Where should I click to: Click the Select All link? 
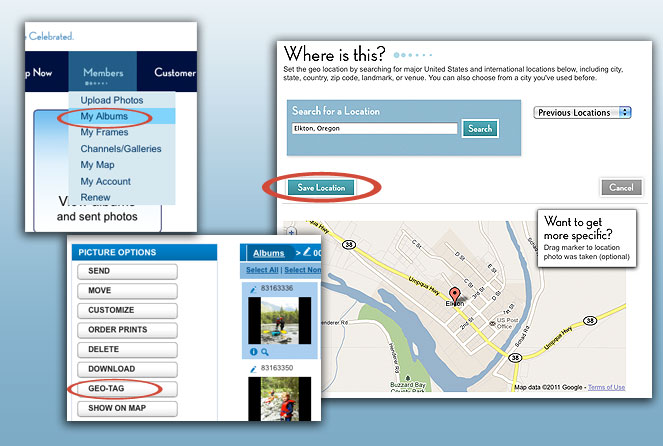[x=262, y=270]
